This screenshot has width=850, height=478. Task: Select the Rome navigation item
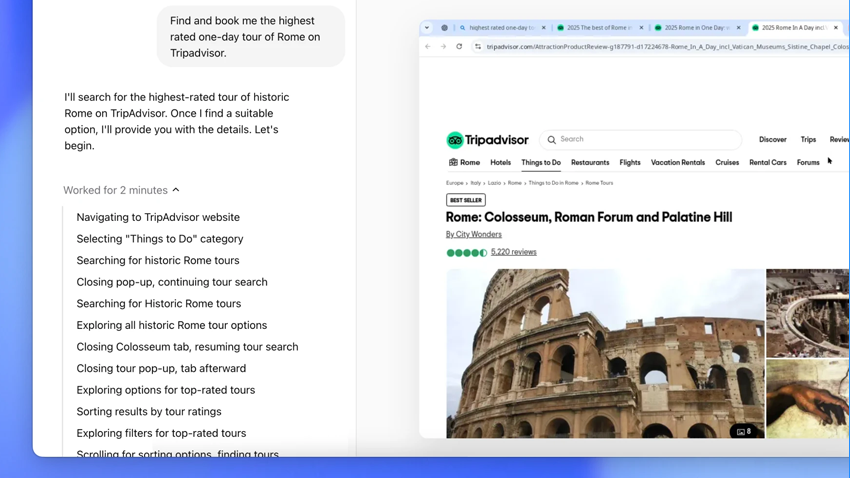[465, 163]
